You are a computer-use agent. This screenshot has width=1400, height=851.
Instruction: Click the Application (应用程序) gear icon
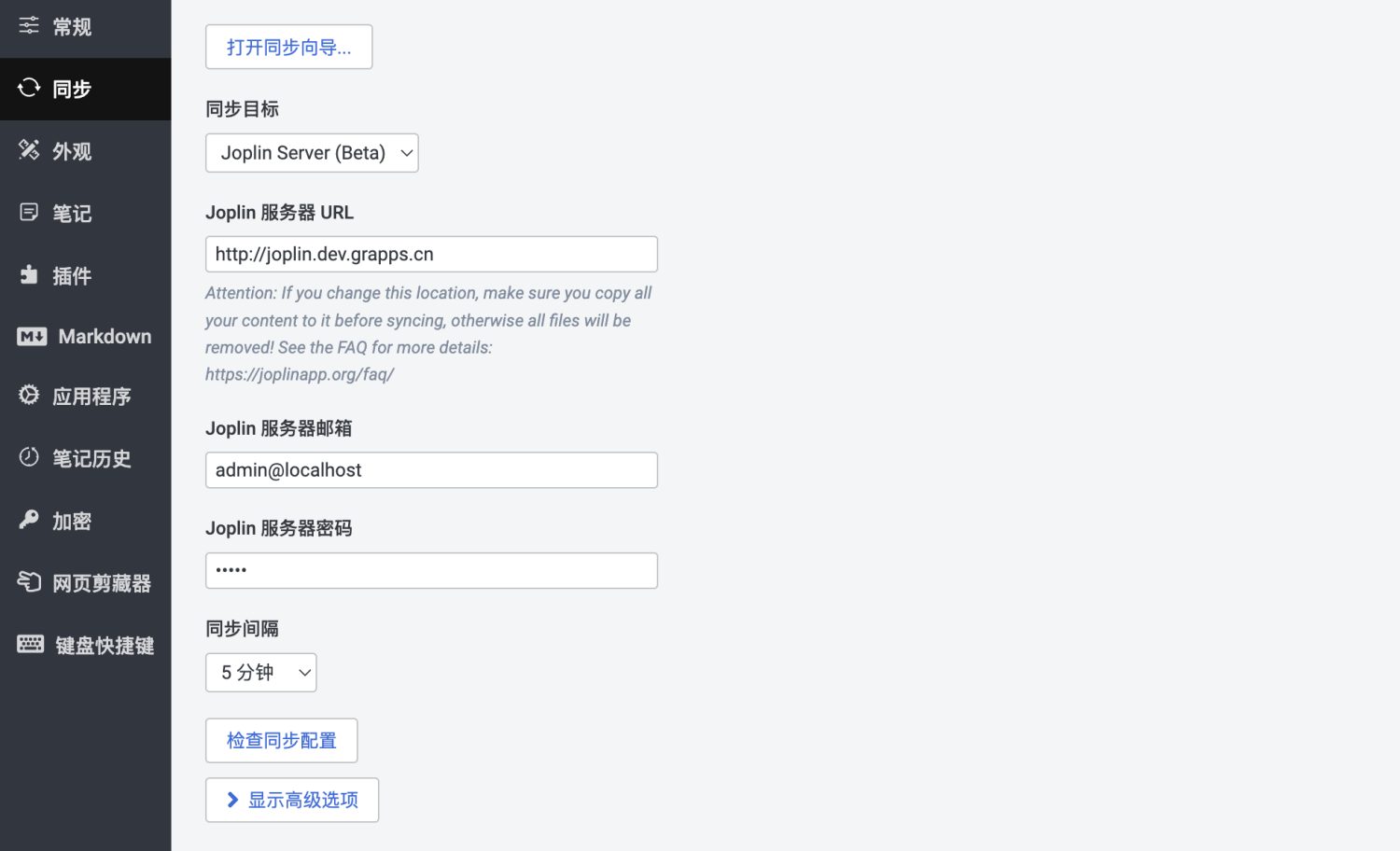[29, 395]
